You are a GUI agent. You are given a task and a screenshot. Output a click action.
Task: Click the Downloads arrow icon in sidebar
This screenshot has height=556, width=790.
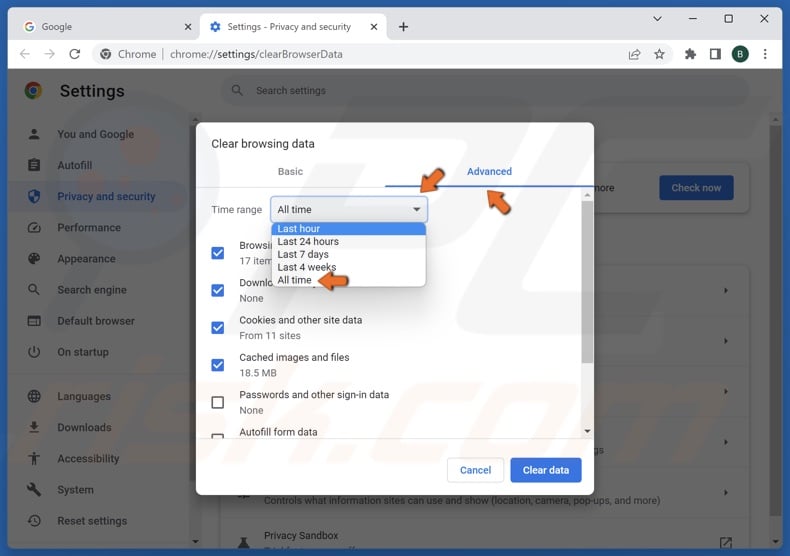34,427
